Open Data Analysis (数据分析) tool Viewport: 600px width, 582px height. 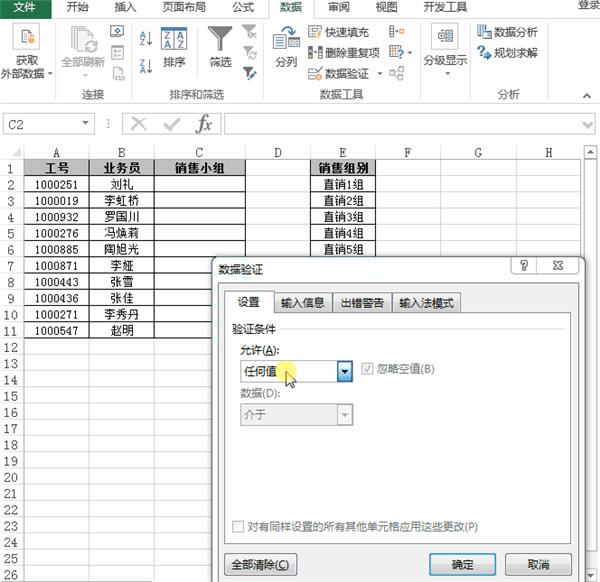(507, 32)
